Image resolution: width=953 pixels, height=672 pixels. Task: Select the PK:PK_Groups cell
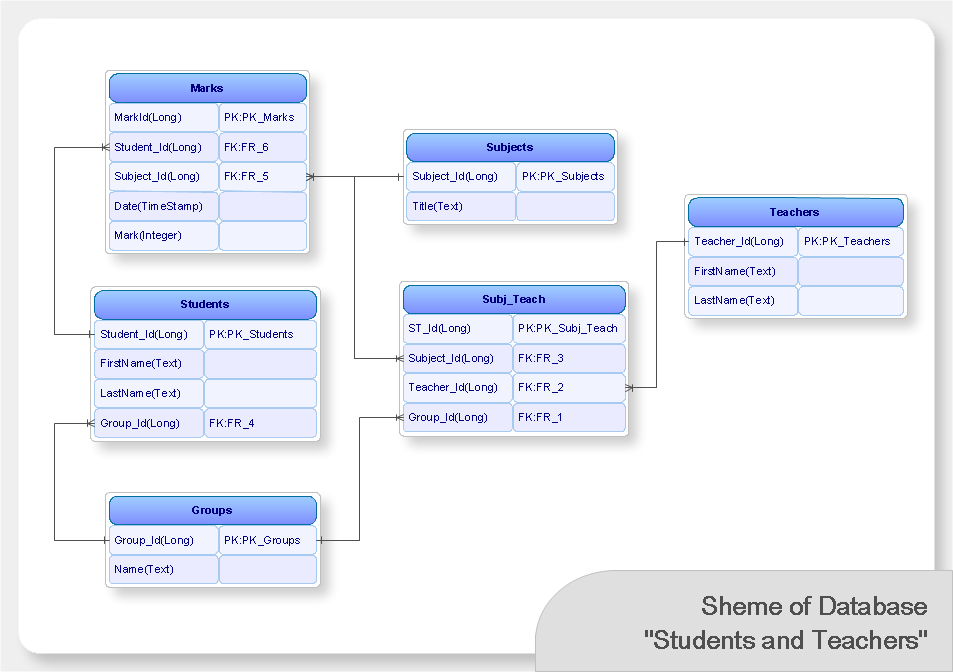click(268, 540)
